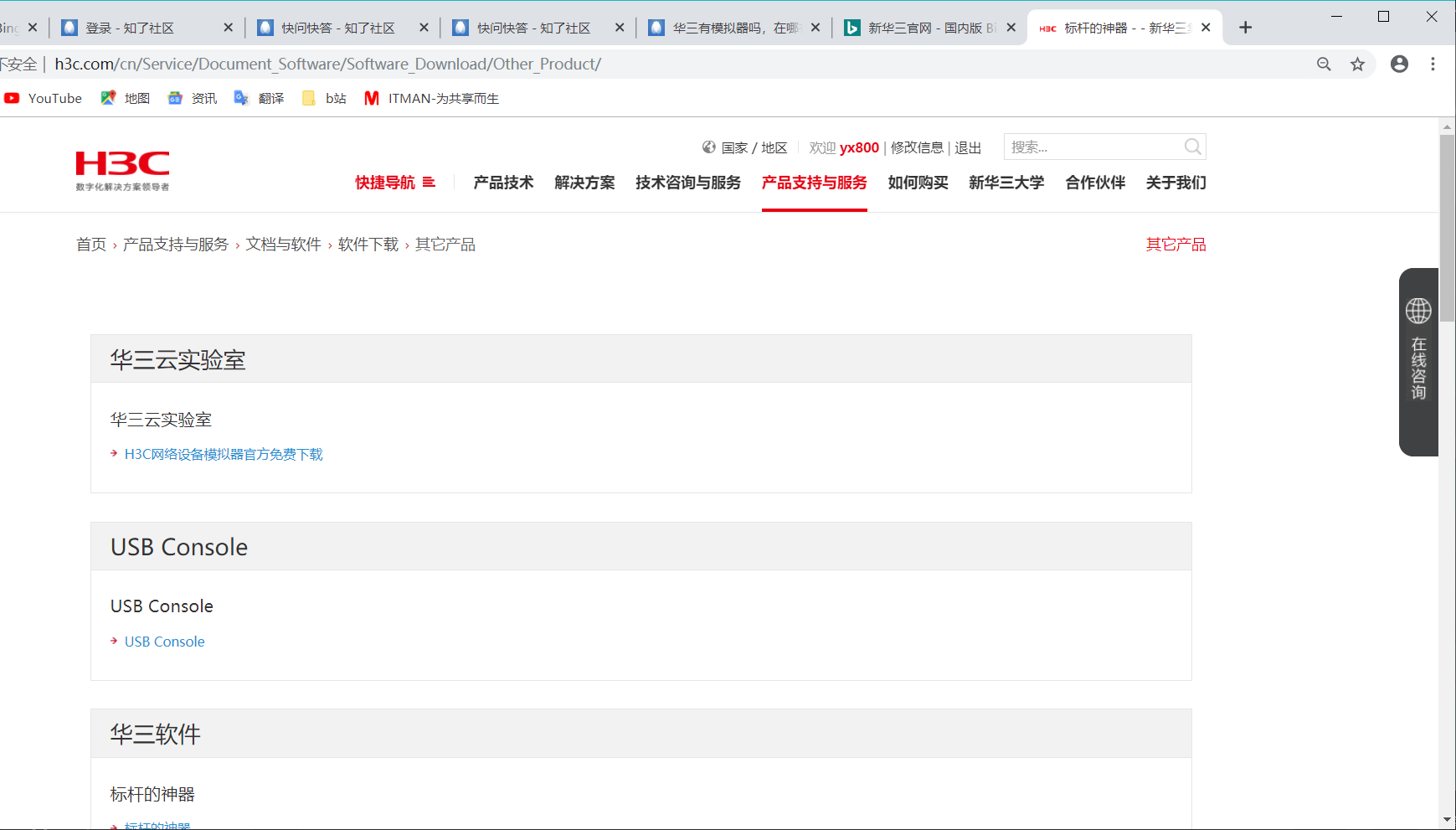
Task: Click the magnifier icon in site search box
Action: click(1192, 147)
